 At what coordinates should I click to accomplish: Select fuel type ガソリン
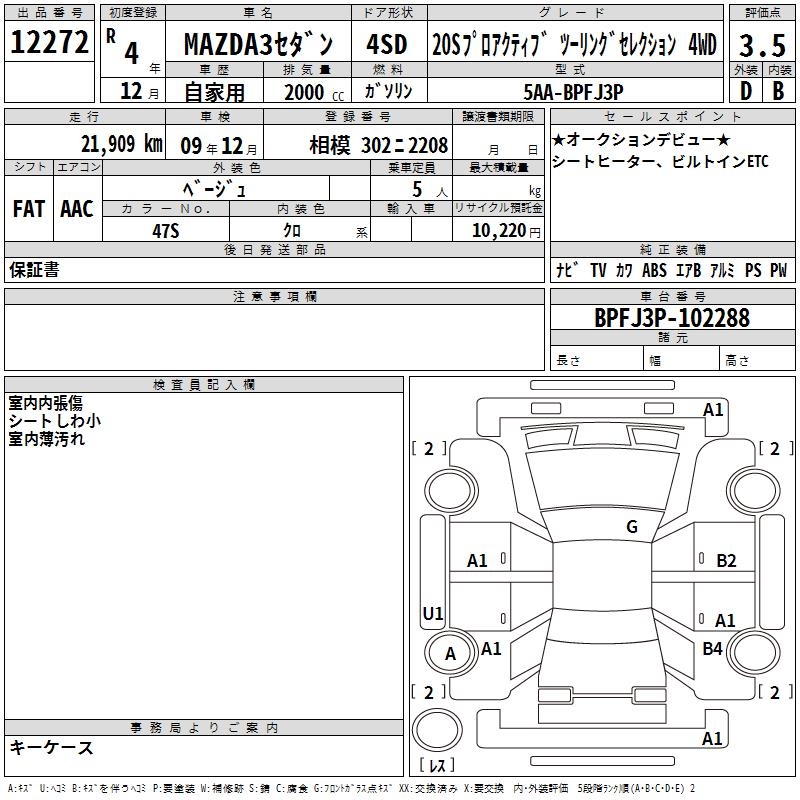(388, 91)
